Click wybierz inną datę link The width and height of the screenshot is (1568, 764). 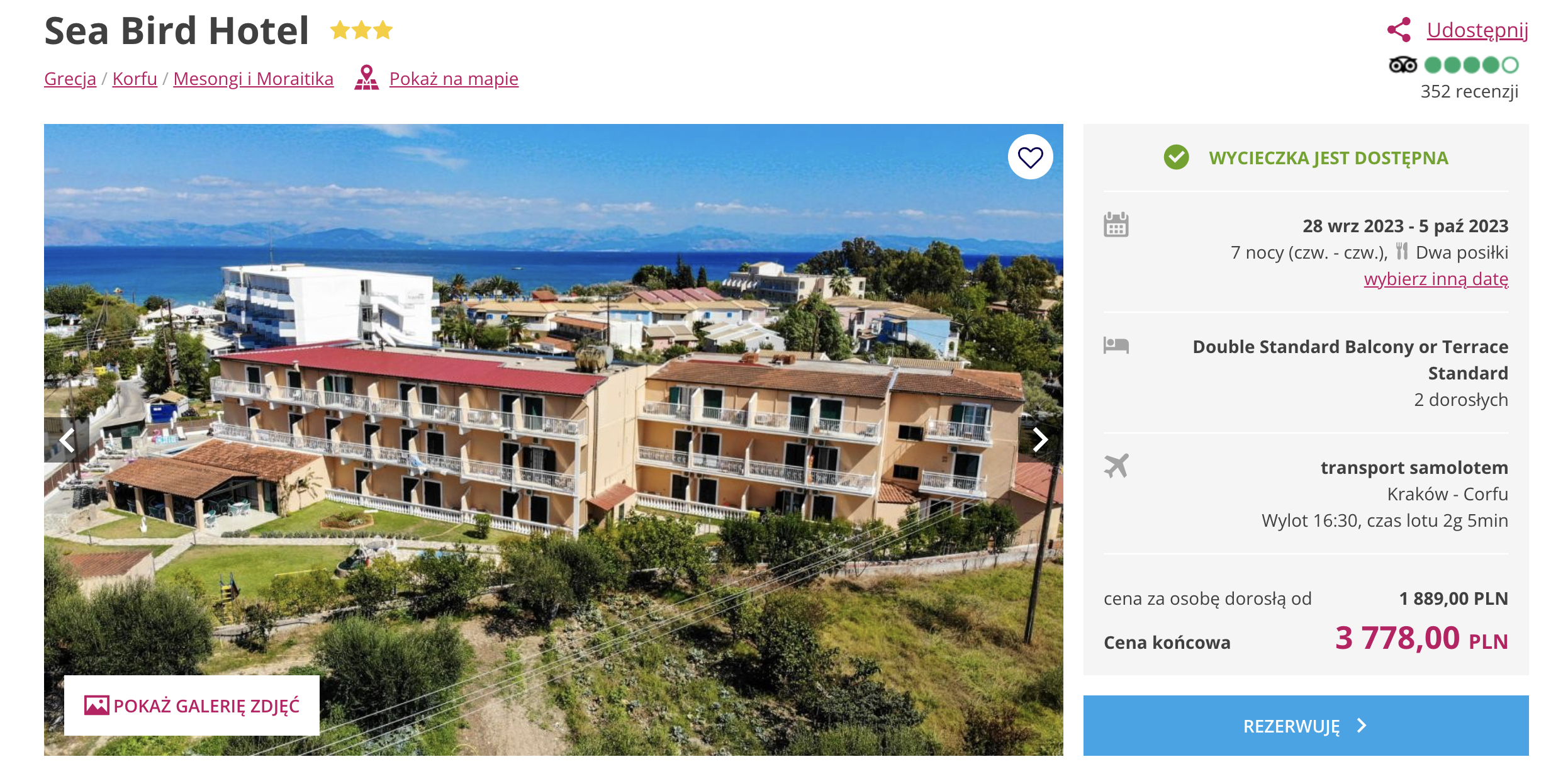click(1436, 279)
